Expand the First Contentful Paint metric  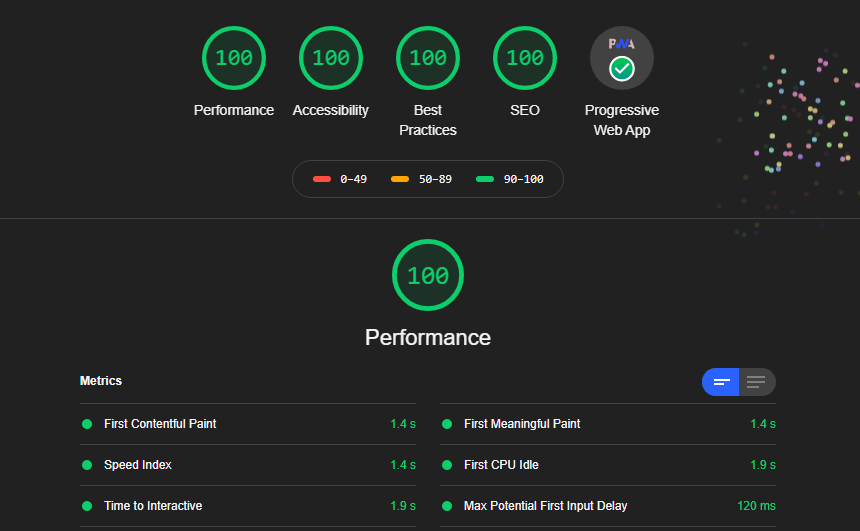pyautogui.click(x=160, y=424)
